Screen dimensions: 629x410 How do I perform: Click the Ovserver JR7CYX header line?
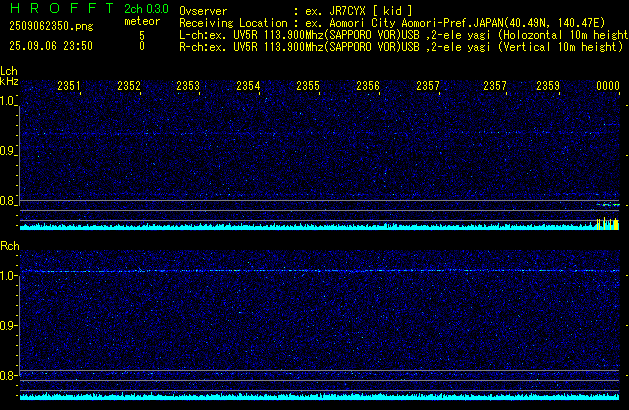click(x=296, y=11)
